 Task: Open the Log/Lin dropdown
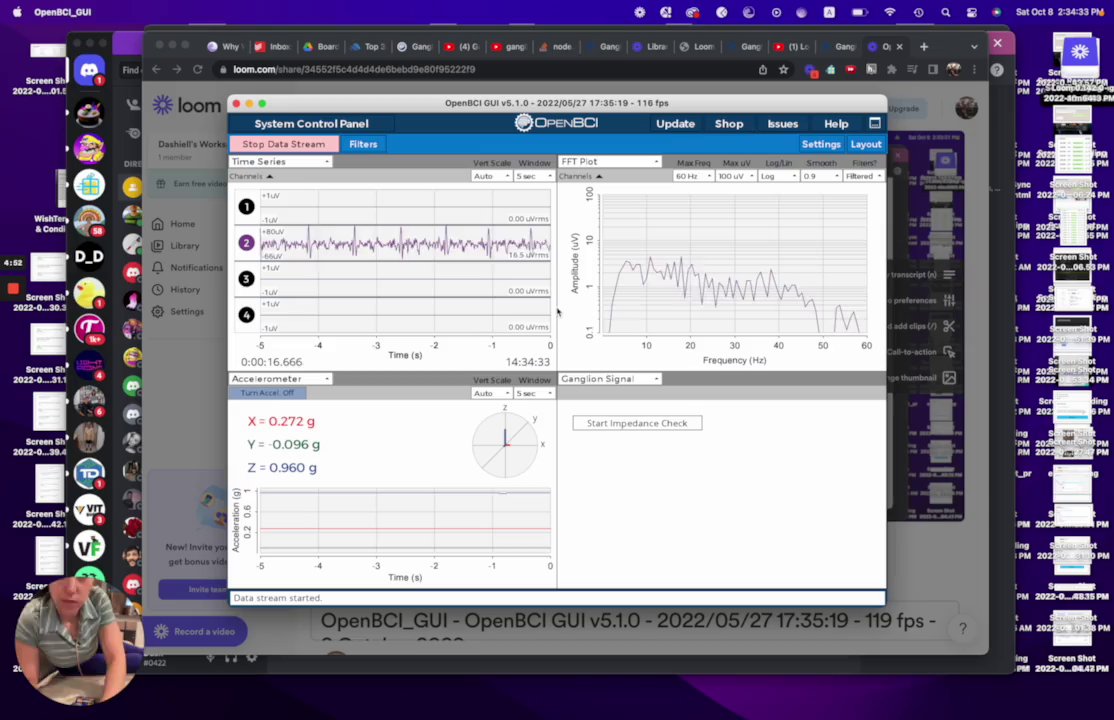[x=778, y=176]
